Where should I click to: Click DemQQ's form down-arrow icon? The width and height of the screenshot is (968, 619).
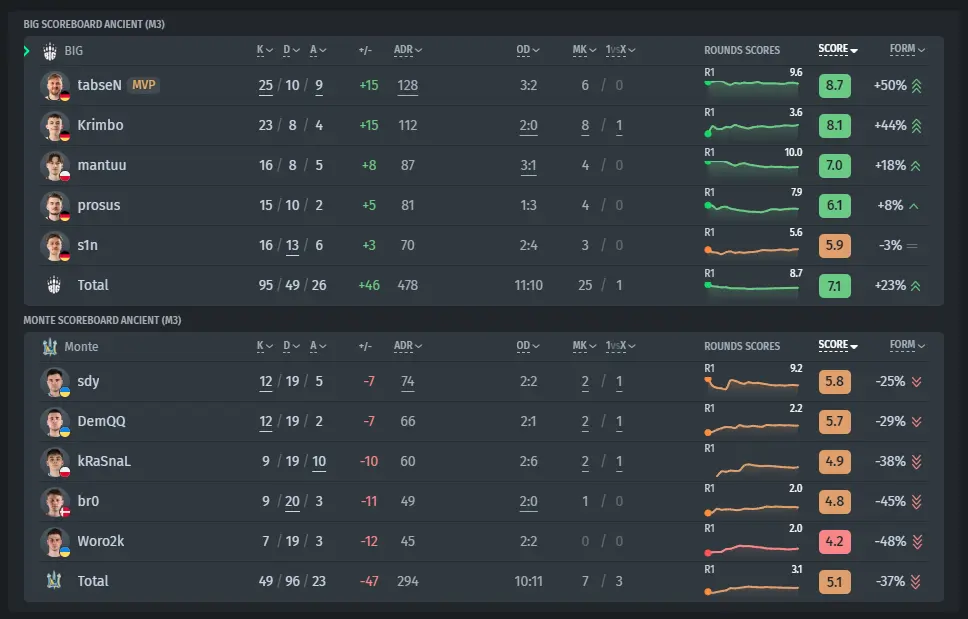(x=917, y=422)
